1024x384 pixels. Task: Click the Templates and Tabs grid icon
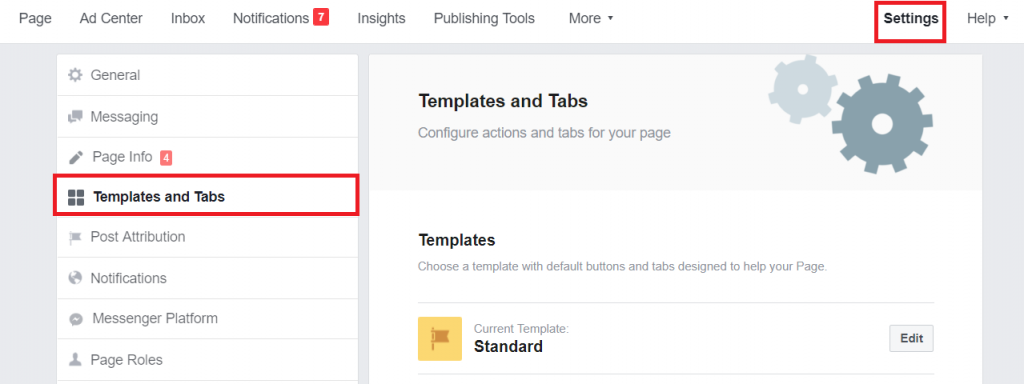pos(76,197)
